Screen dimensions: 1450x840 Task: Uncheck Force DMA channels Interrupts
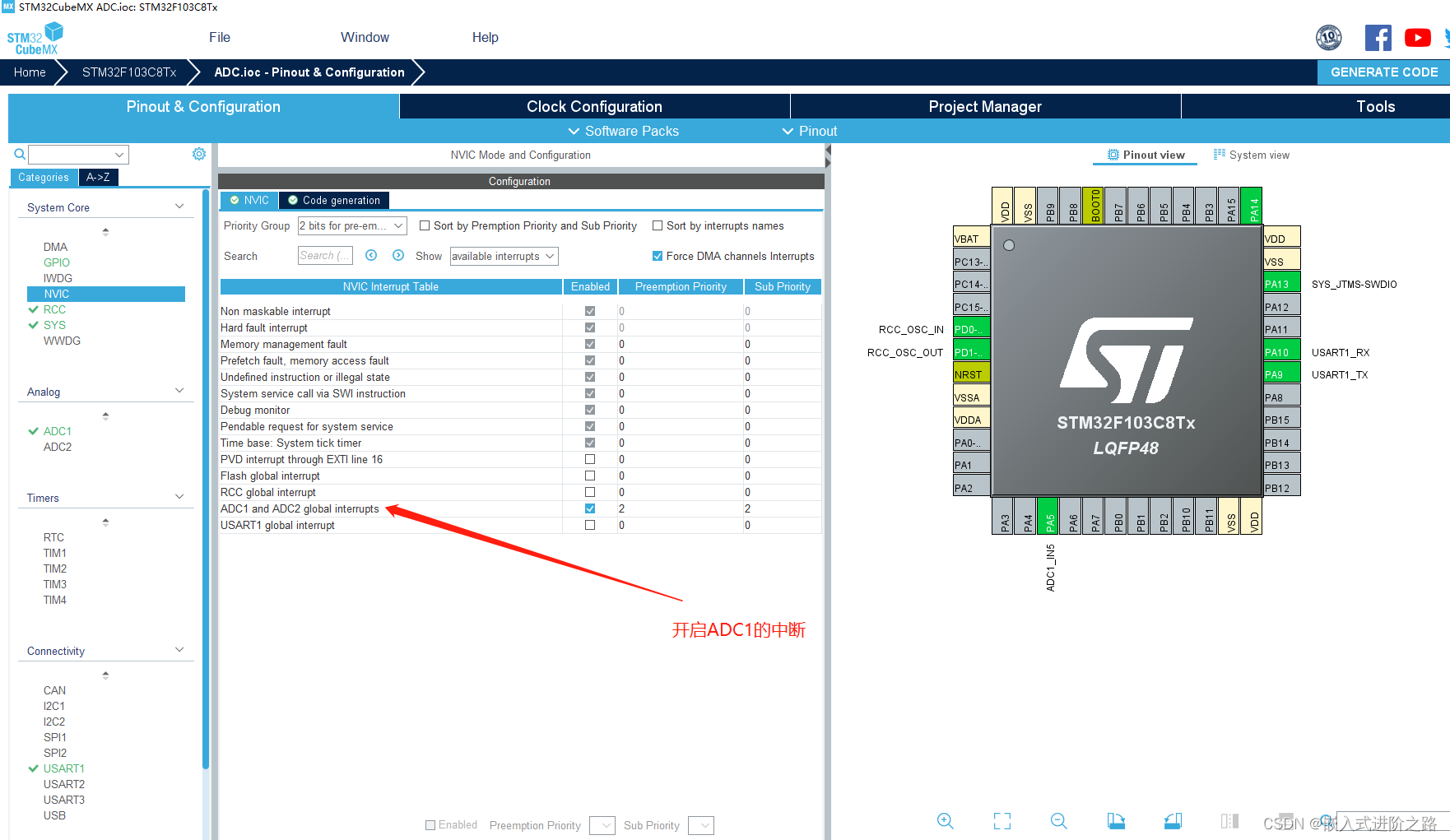(658, 256)
